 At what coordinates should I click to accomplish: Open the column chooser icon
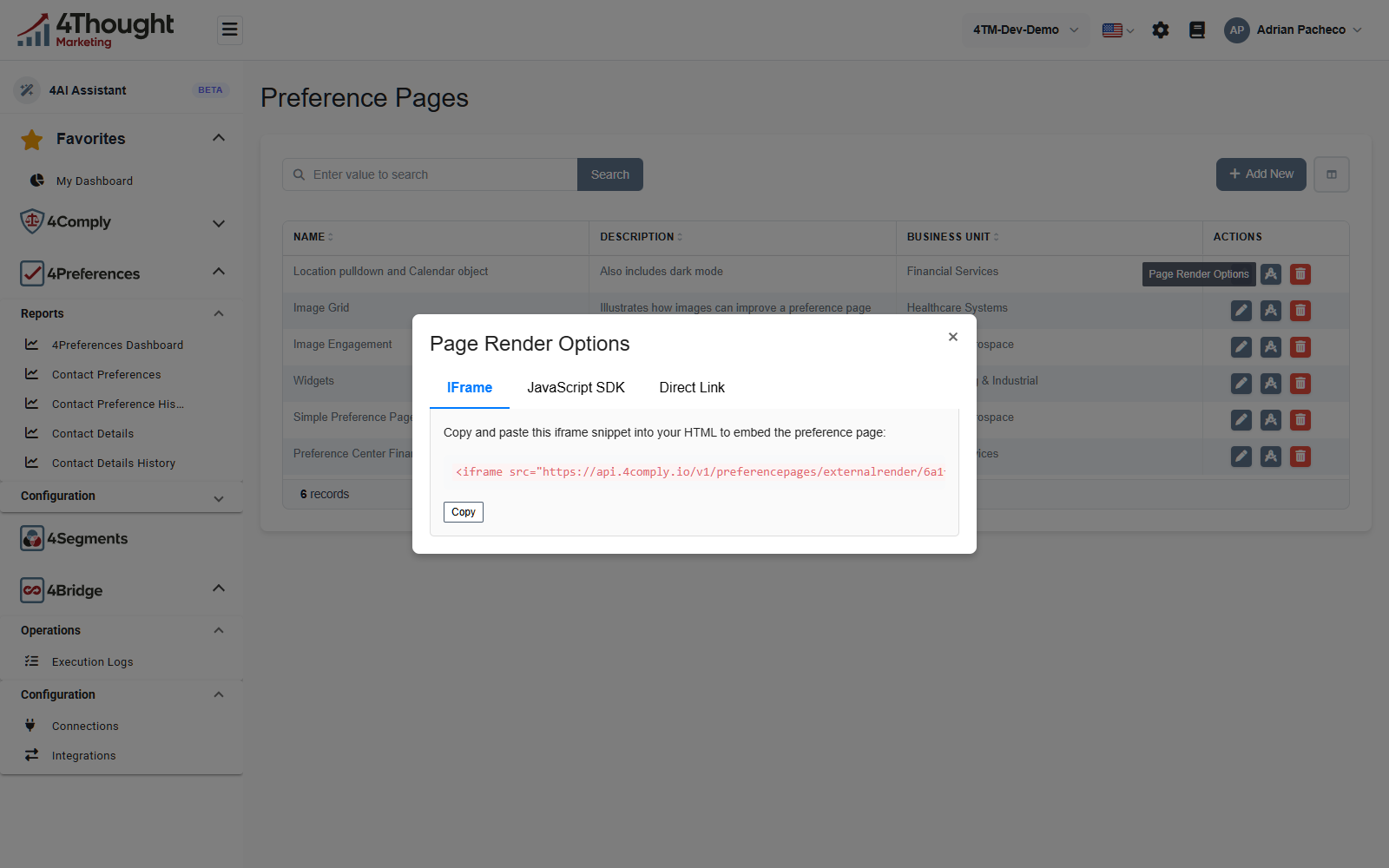[1332, 174]
